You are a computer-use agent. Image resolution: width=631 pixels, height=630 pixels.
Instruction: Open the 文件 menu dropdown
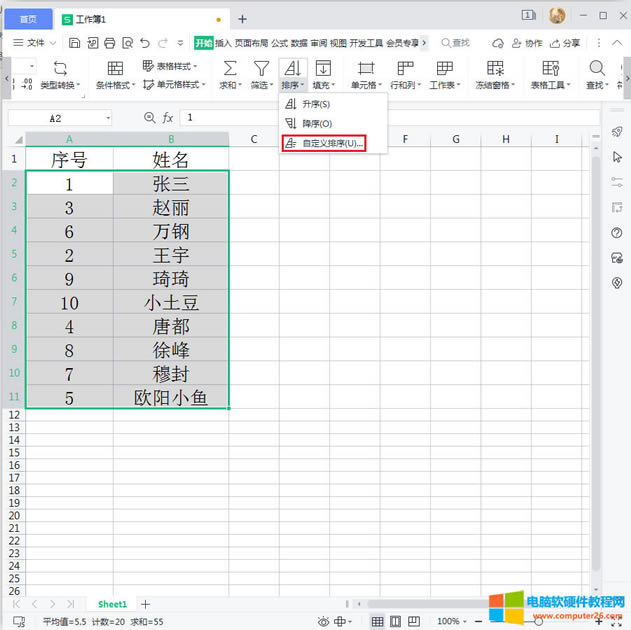35,43
